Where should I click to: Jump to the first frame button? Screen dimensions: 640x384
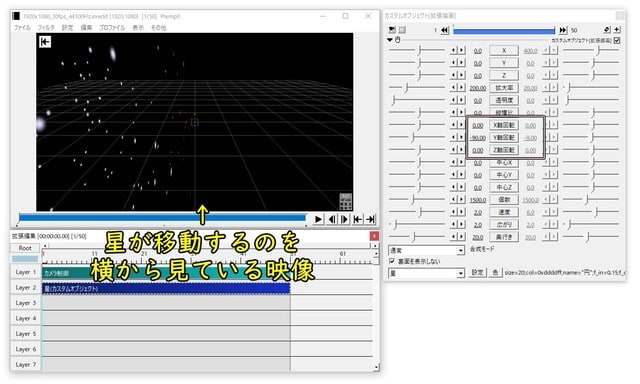[x=358, y=219]
